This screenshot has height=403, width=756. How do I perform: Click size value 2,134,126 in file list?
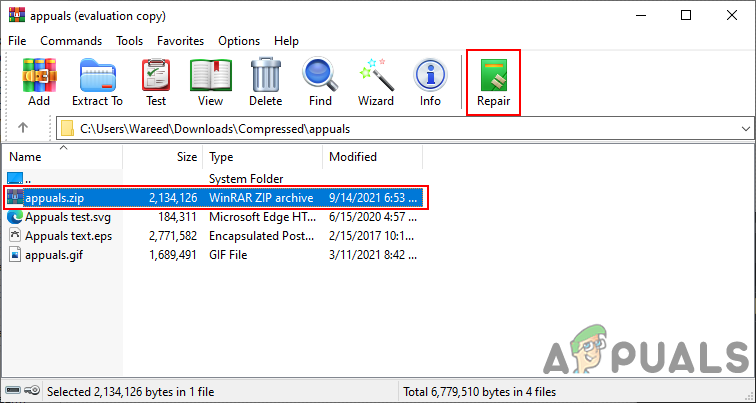pyautogui.click(x=173, y=198)
